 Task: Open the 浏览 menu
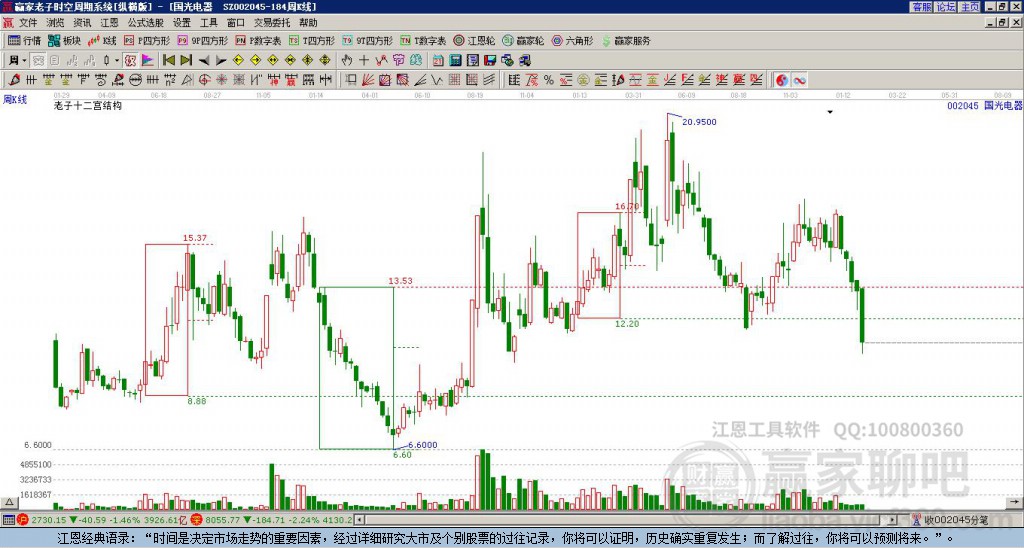click(56, 23)
